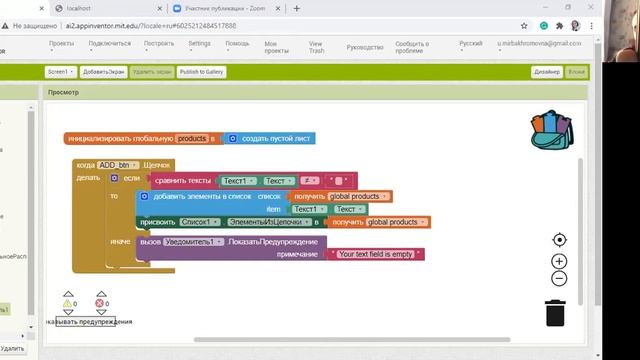
Task: Click the Publish to Gallery button
Action: pyautogui.click(x=201, y=72)
